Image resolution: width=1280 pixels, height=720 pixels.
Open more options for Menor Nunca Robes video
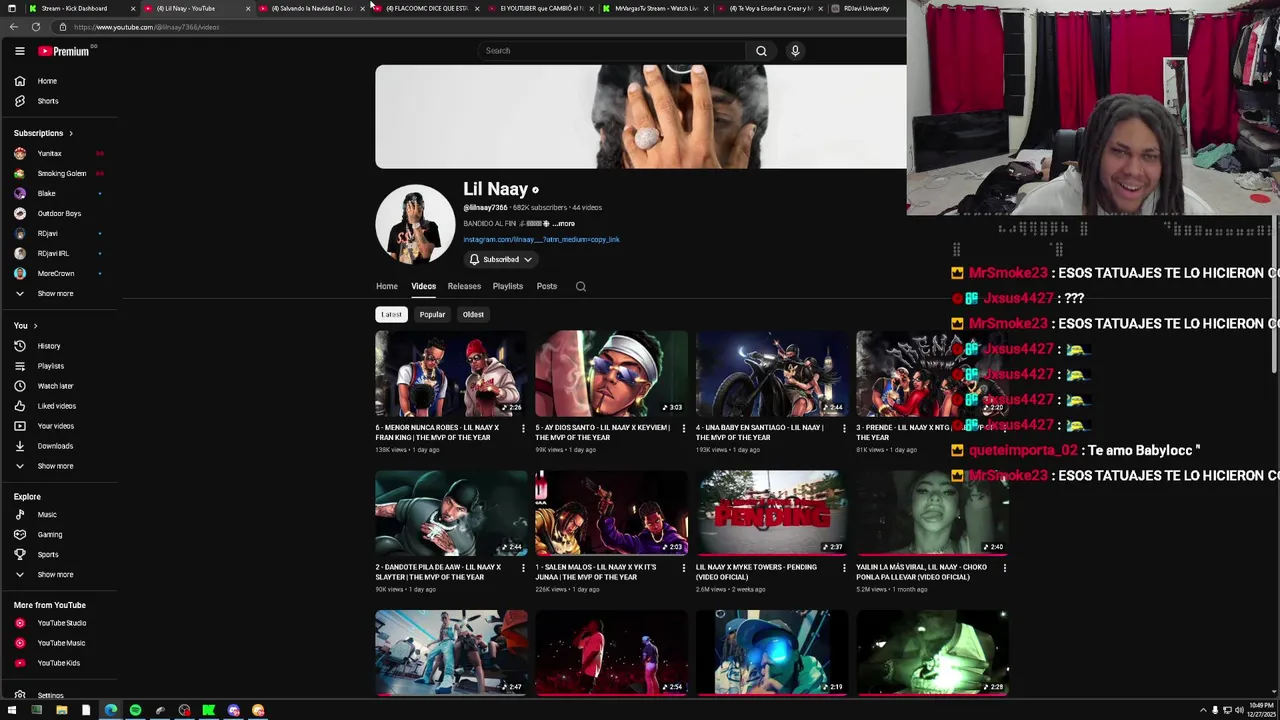coord(523,428)
